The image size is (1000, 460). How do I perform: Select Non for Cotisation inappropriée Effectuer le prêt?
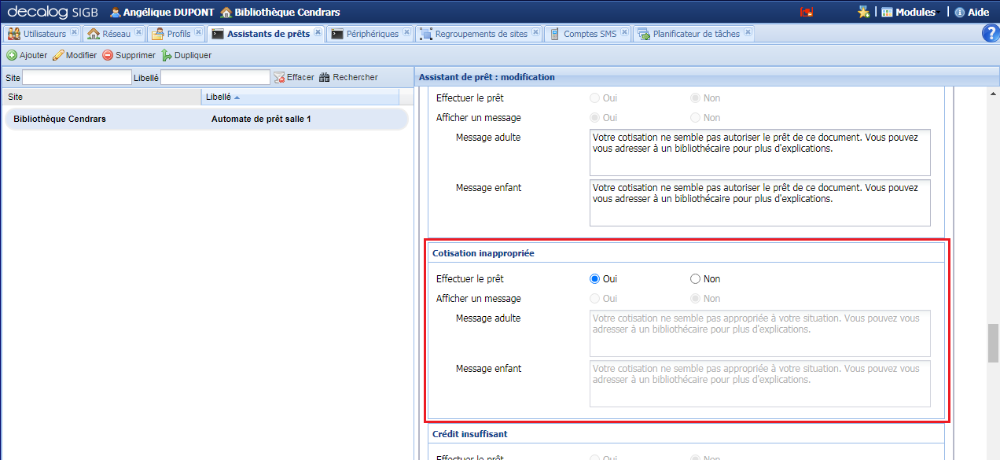point(696,279)
